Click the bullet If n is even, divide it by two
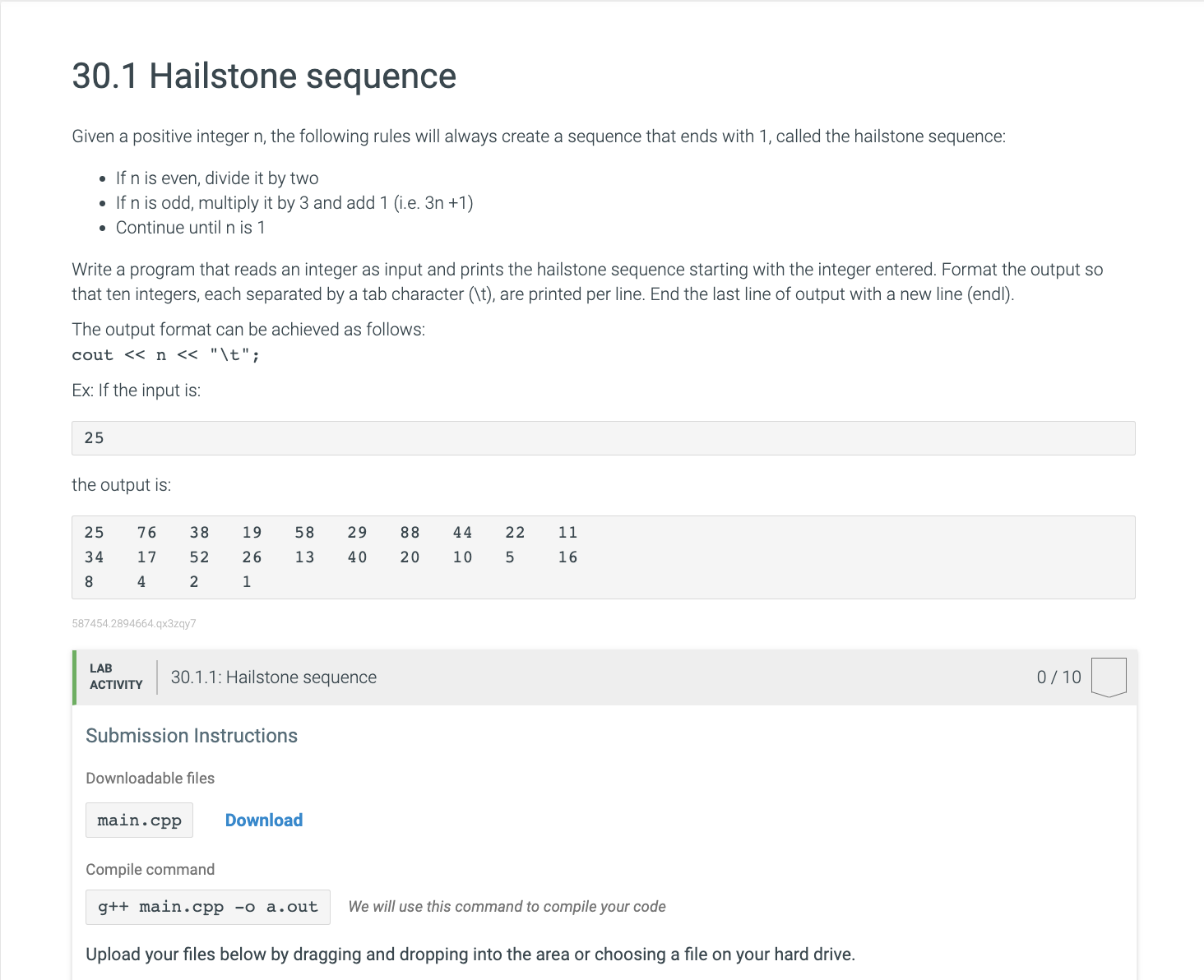The width and height of the screenshot is (1204, 980). (217, 178)
